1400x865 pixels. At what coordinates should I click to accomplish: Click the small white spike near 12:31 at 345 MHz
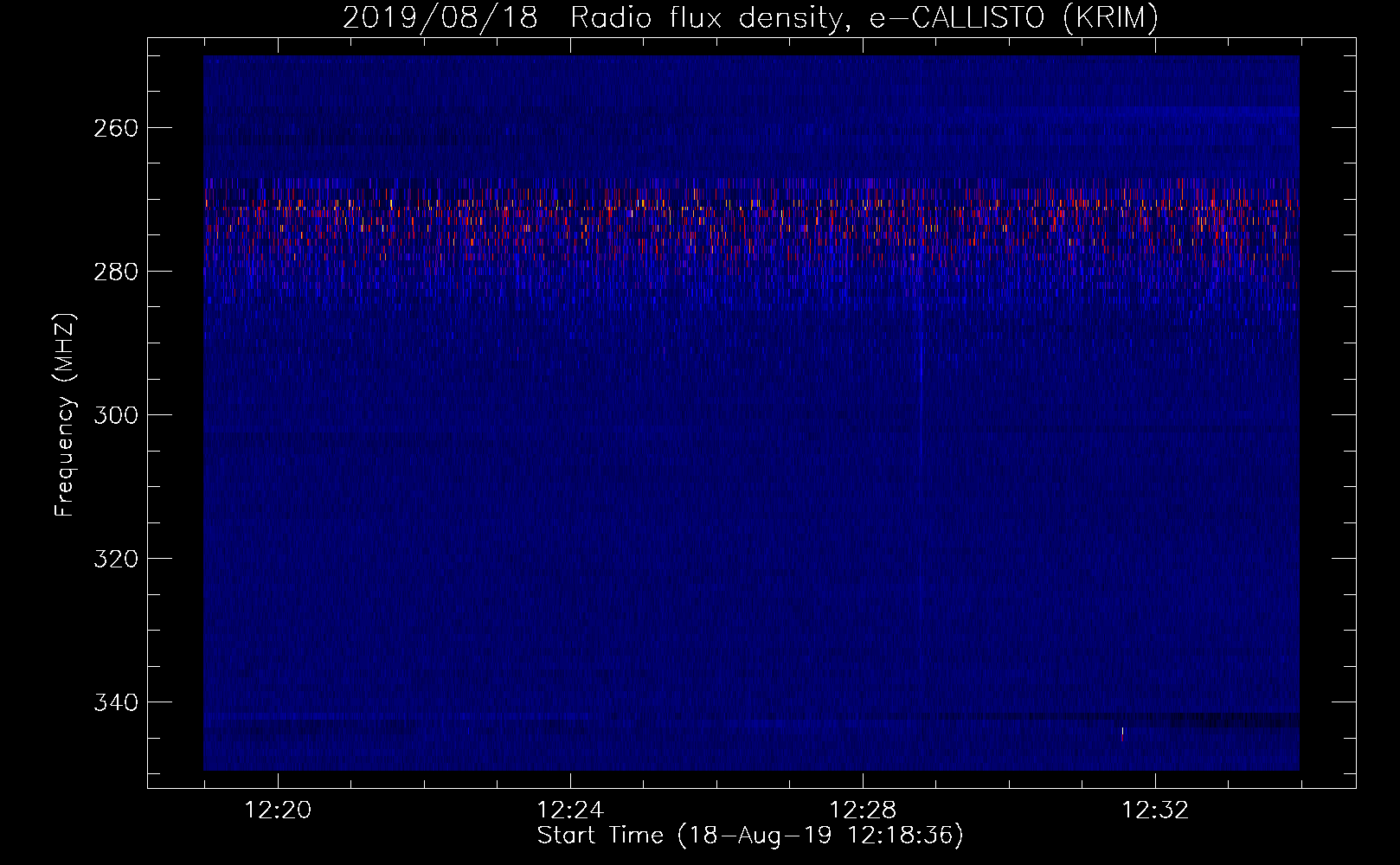point(1122,734)
